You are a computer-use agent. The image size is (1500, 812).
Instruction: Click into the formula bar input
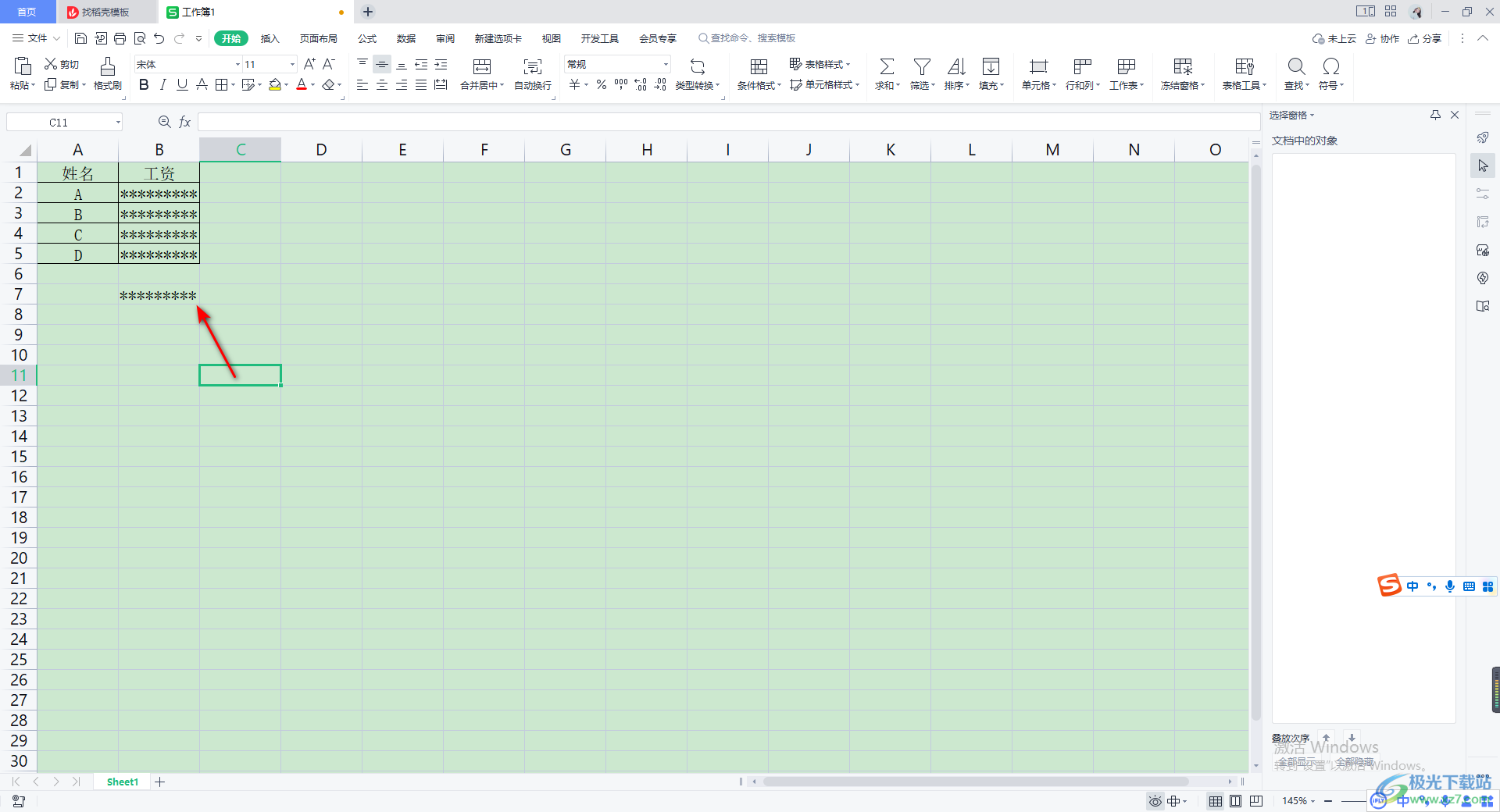tap(728, 122)
